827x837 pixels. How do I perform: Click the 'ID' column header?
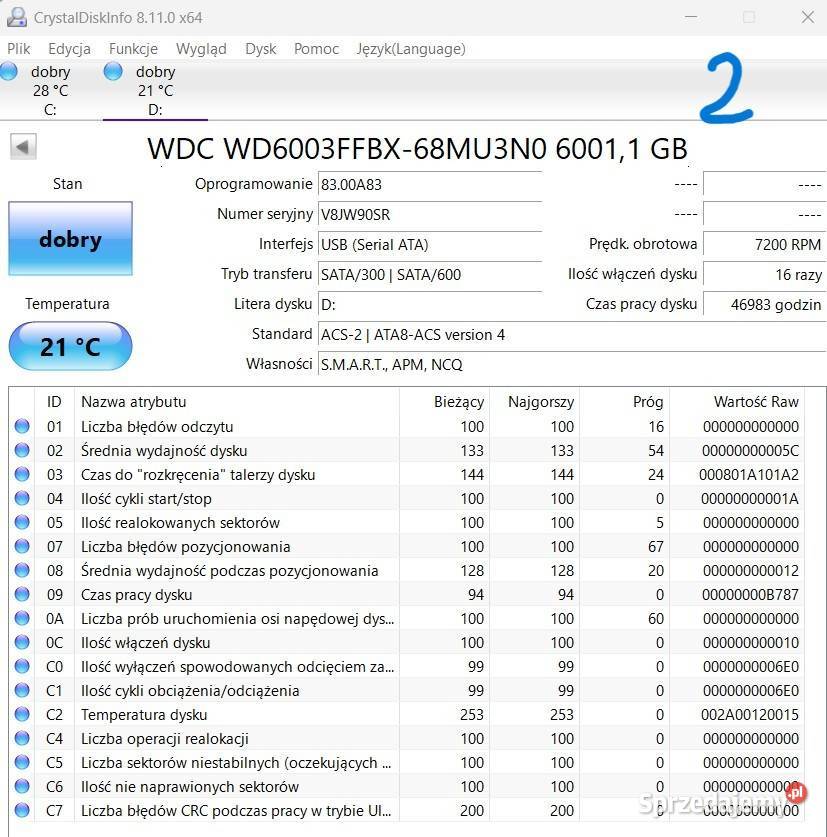tap(54, 401)
